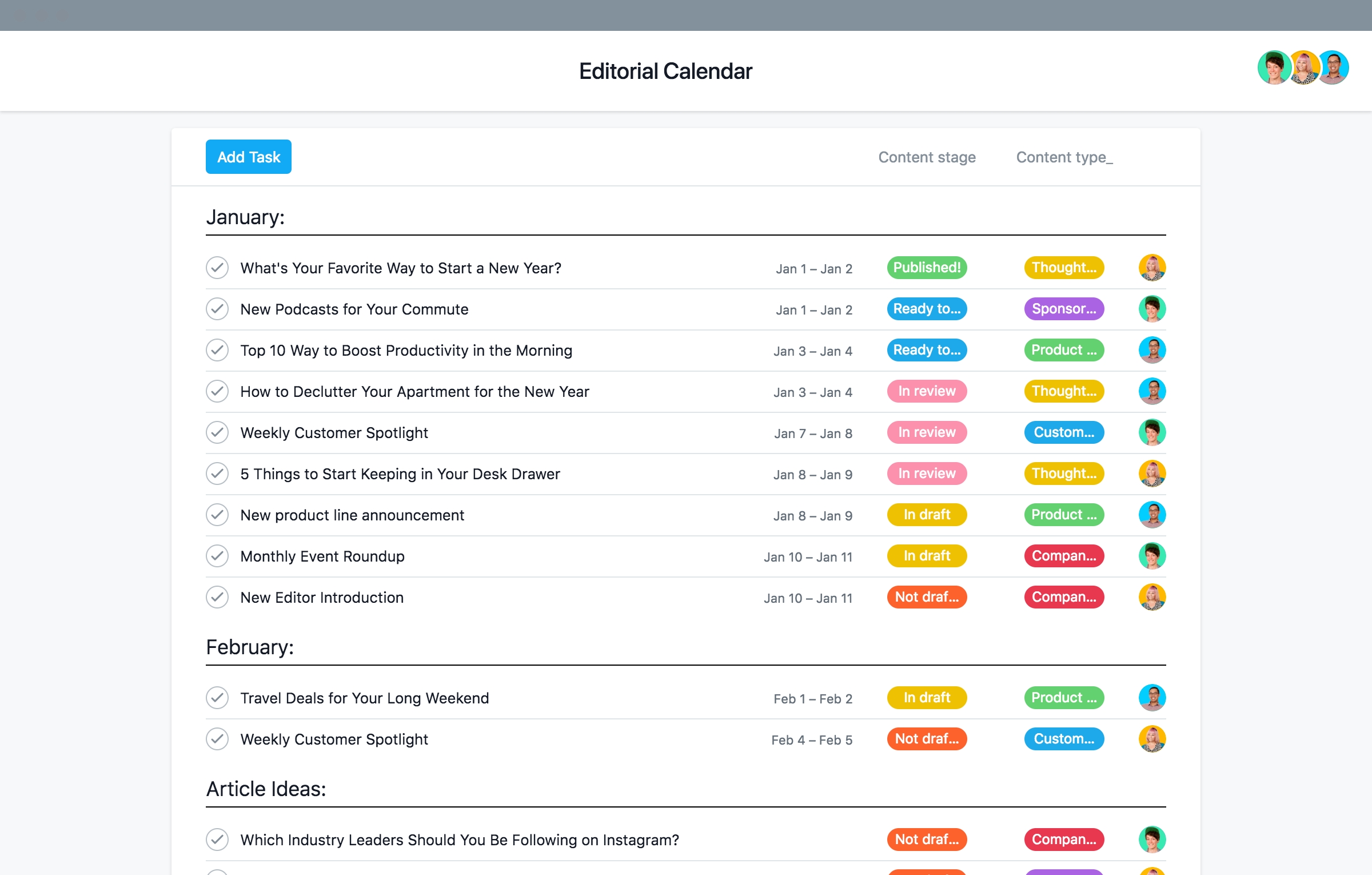Screen dimensions: 1372x875
Task: Expand the Content type dropdown filter
Action: 1062,156
